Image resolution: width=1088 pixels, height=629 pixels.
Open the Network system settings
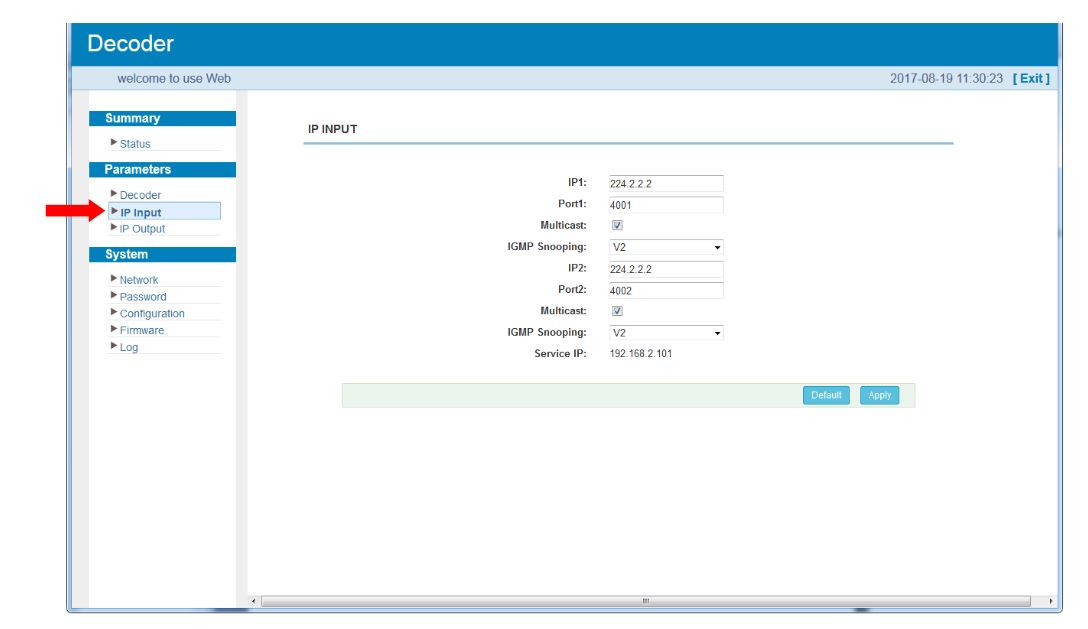(139, 280)
